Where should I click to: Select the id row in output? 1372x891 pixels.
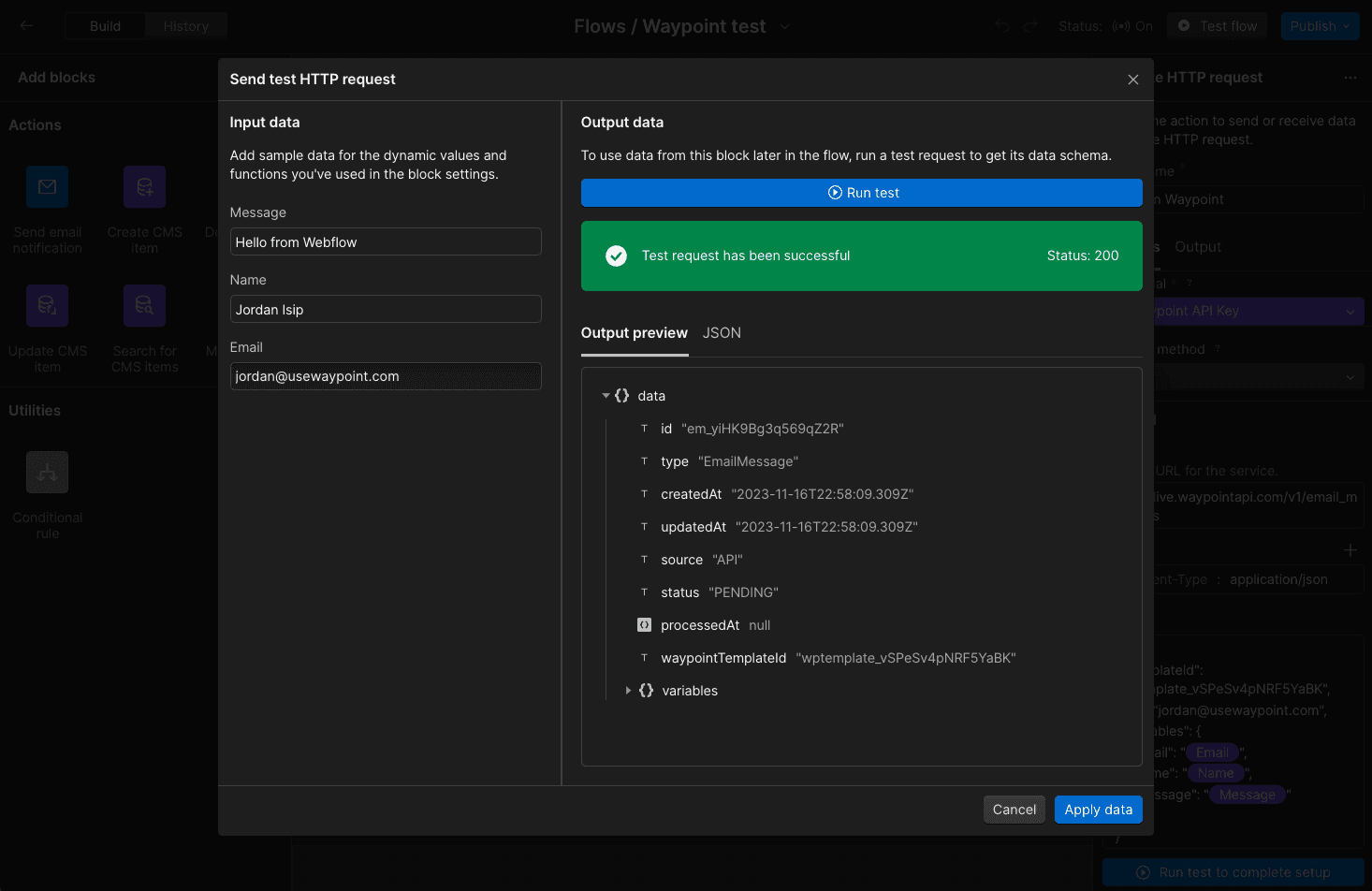pos(741,429)
